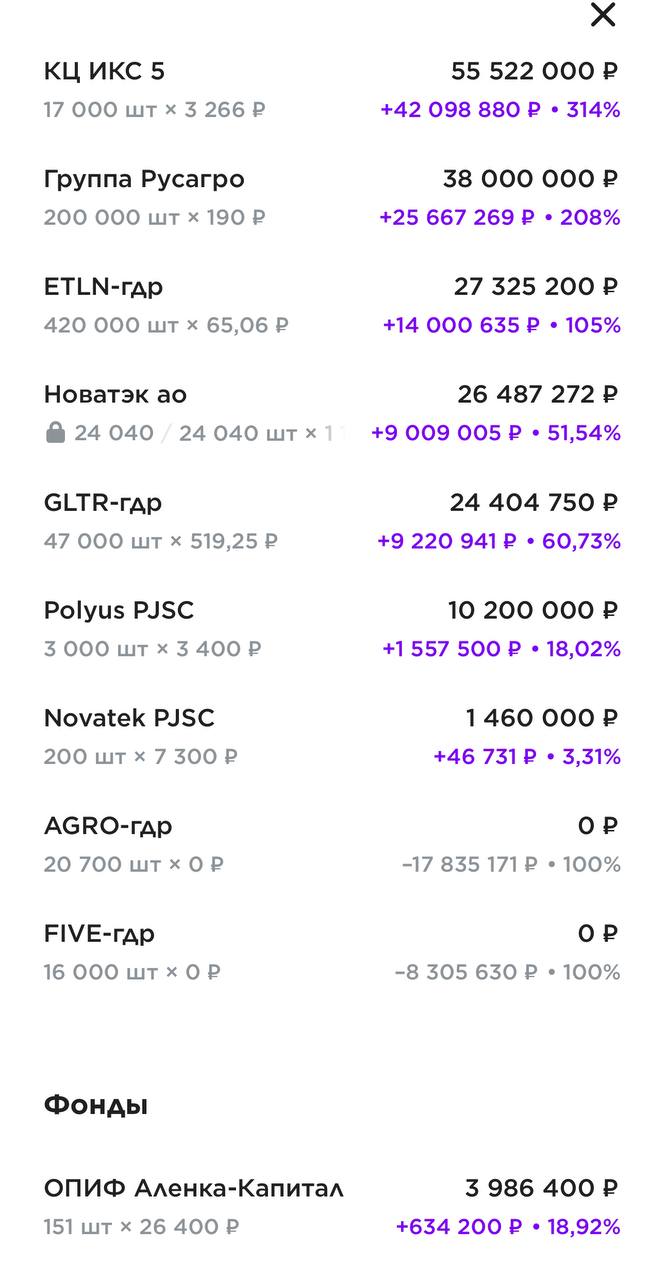Select the AGRO-гдр holding
Viewport: 665px width, 1280px height.
pos(108,827)
